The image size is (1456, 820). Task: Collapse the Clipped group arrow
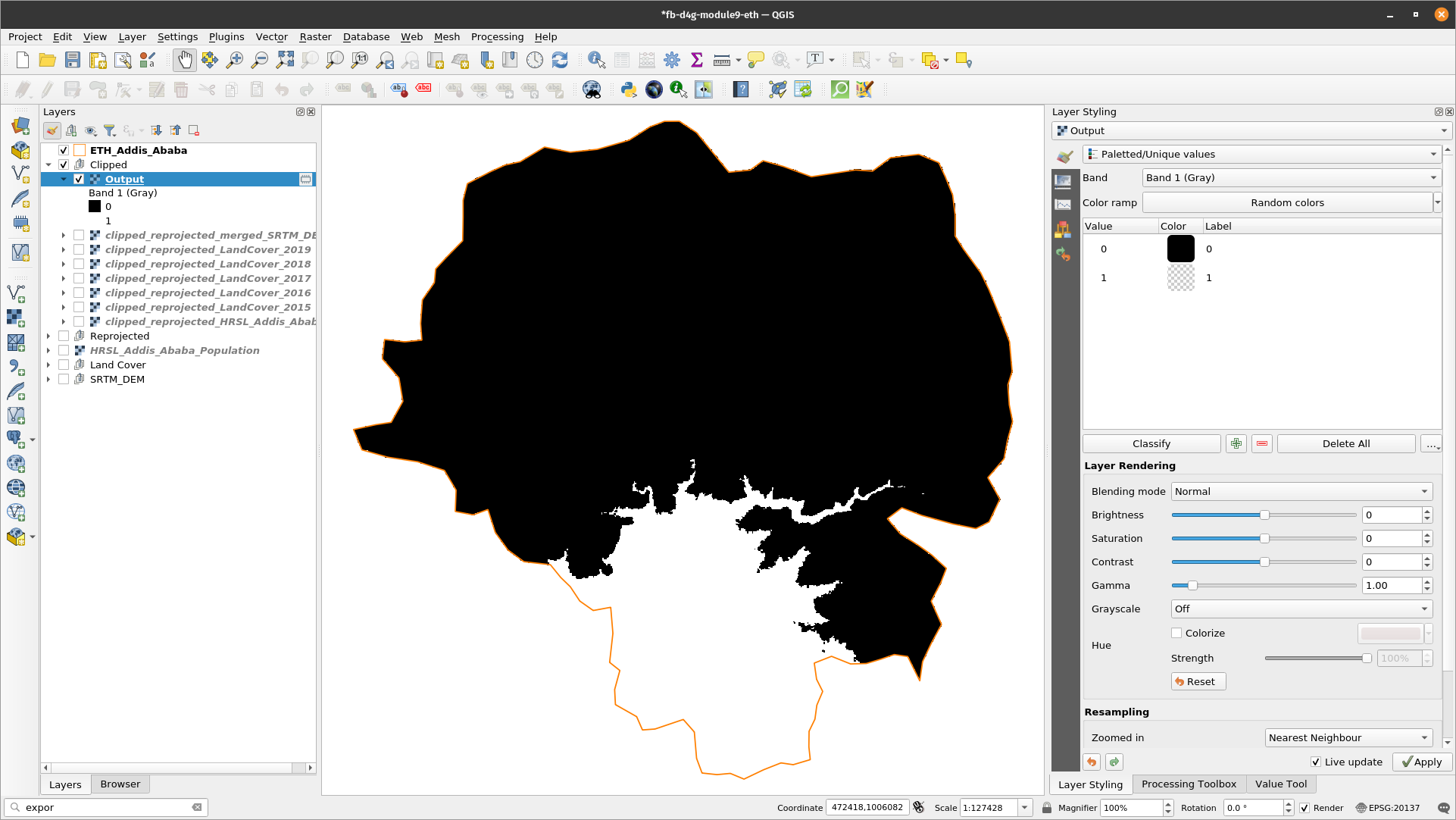coord(48,165)
